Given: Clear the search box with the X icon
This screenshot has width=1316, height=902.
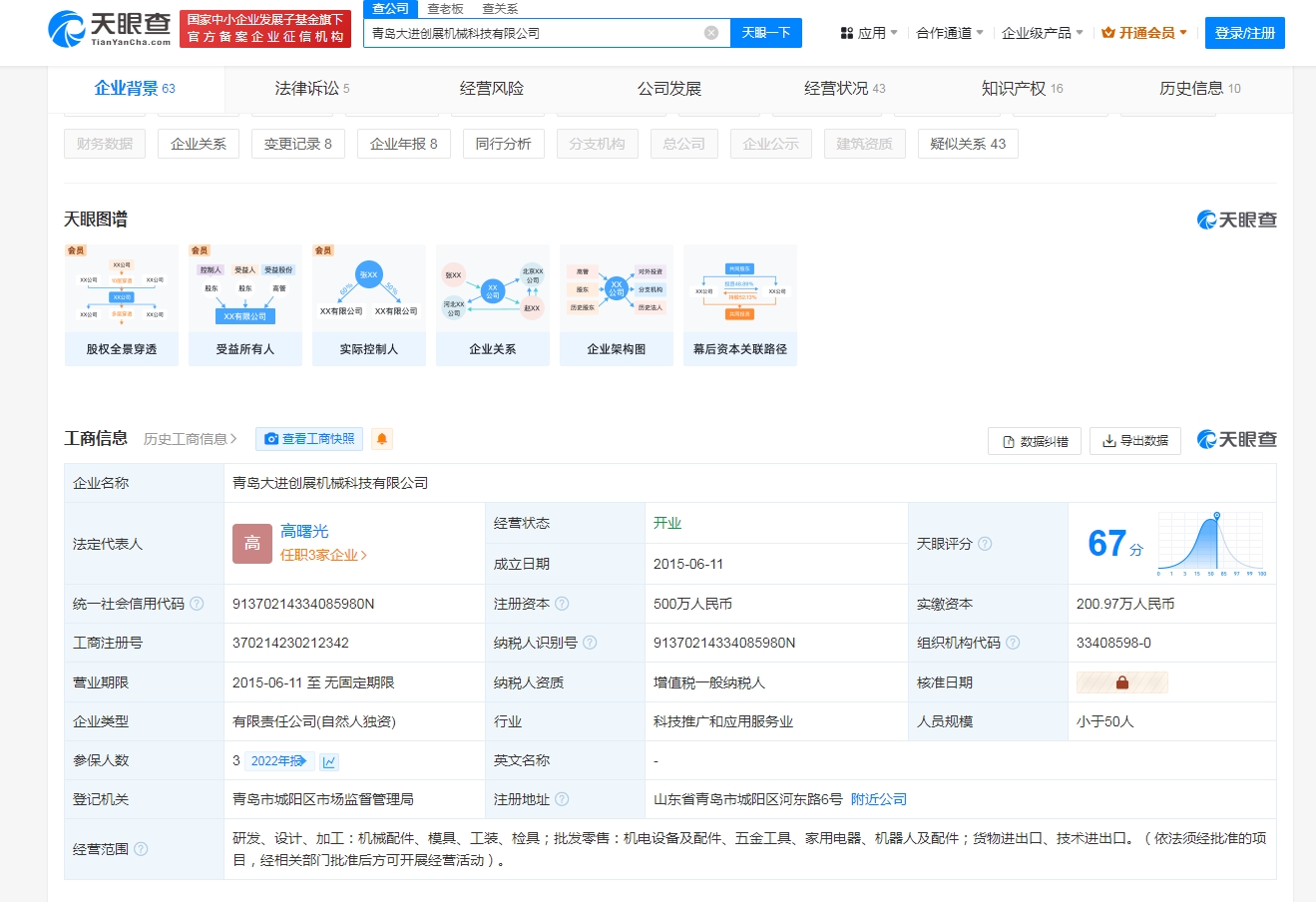Looking at the screenshot, I should tap(711, 33).
